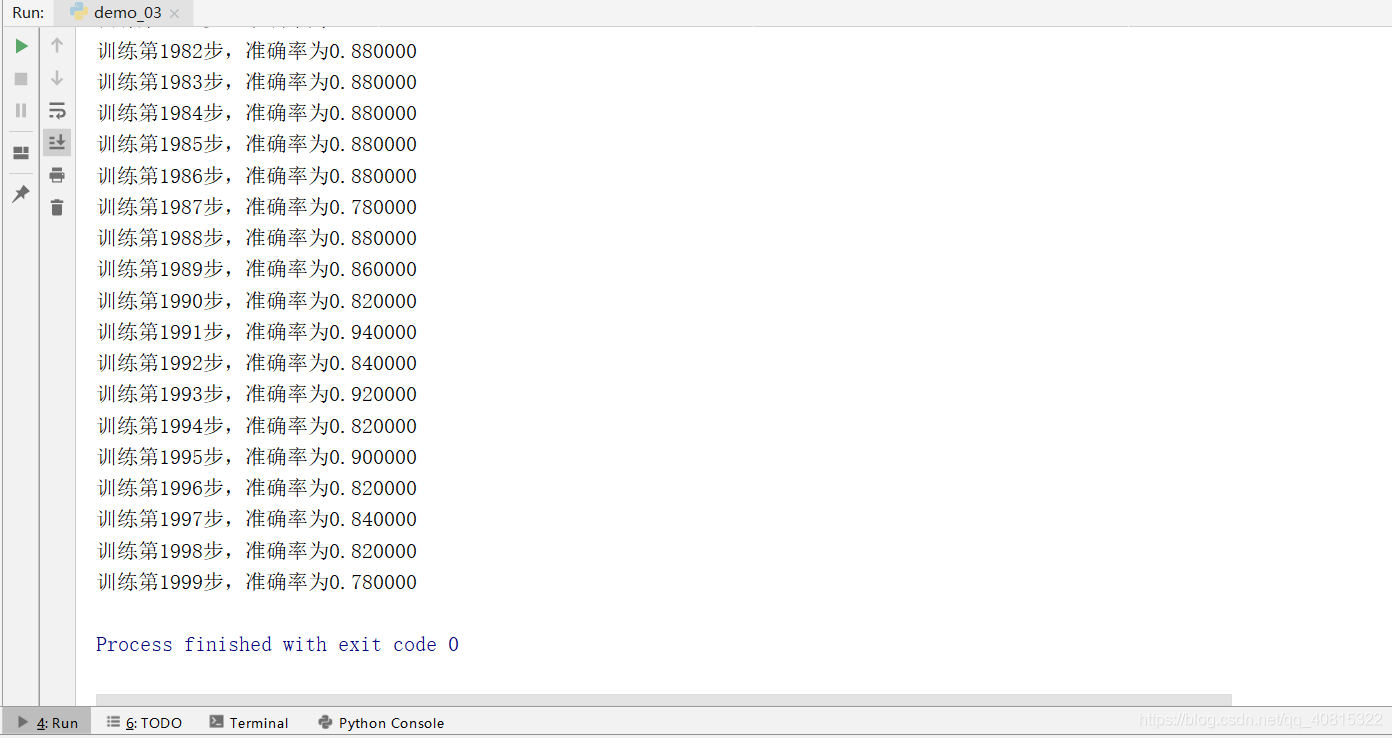Open the 6: TODO tool window

click(x=144, y=722)
